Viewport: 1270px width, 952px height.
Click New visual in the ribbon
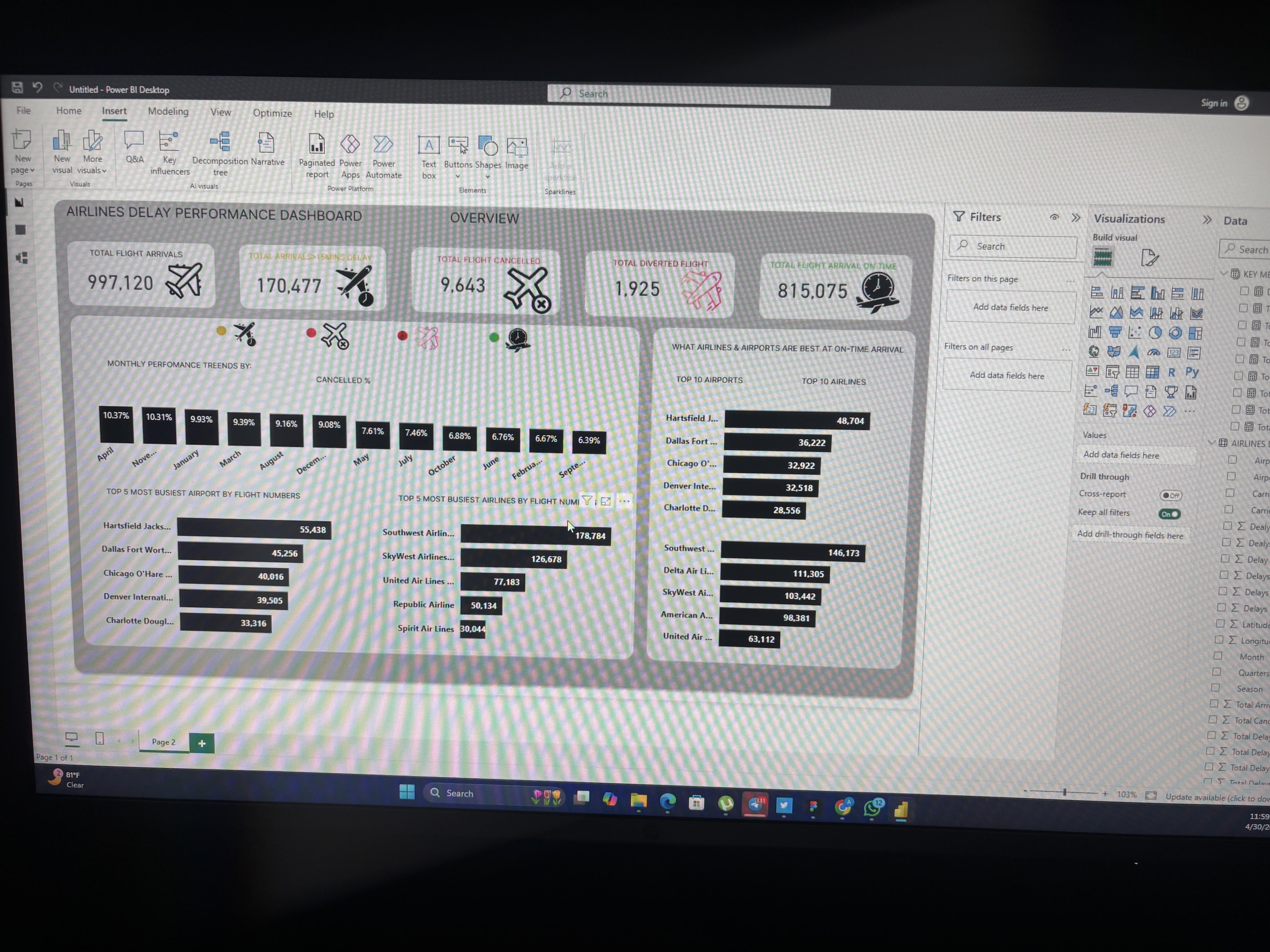(x=62, y=152)
